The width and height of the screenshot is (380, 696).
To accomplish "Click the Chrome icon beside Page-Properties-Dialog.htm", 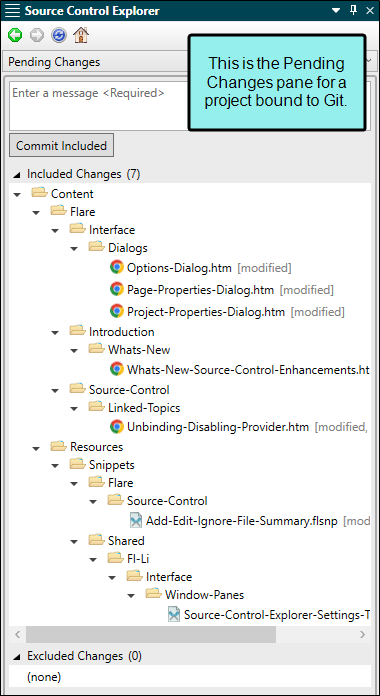I will [117, 289].
